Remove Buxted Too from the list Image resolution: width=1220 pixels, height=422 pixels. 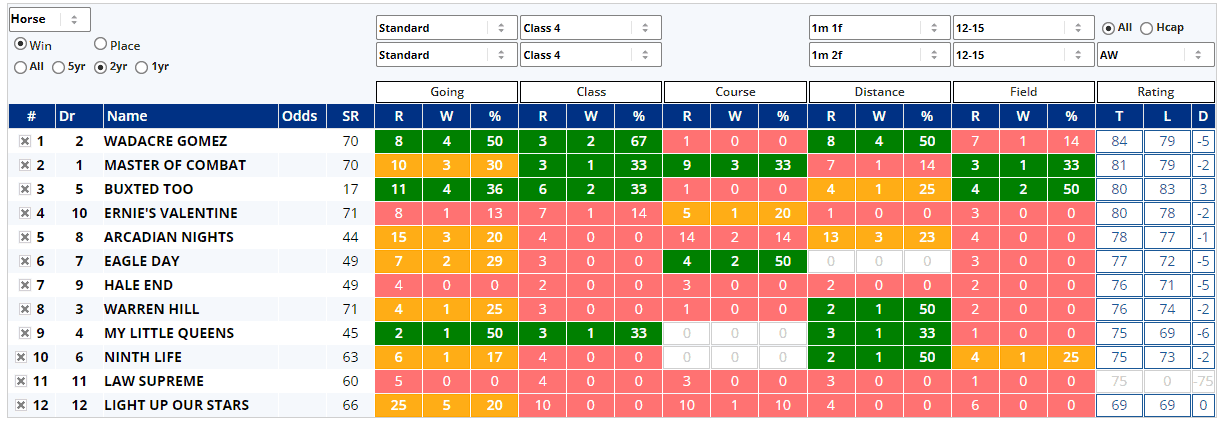point(24,189)
